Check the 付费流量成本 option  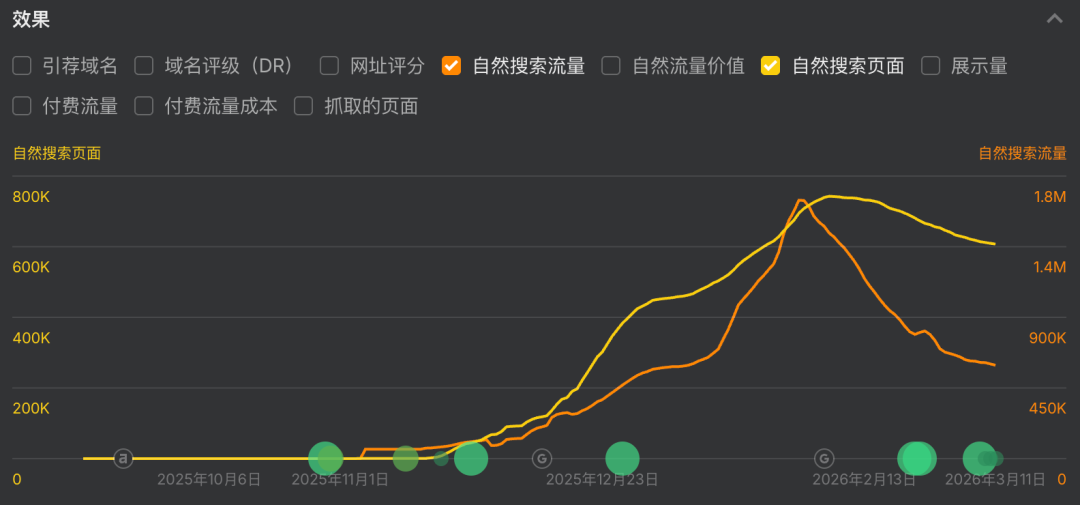click(144, 106)
